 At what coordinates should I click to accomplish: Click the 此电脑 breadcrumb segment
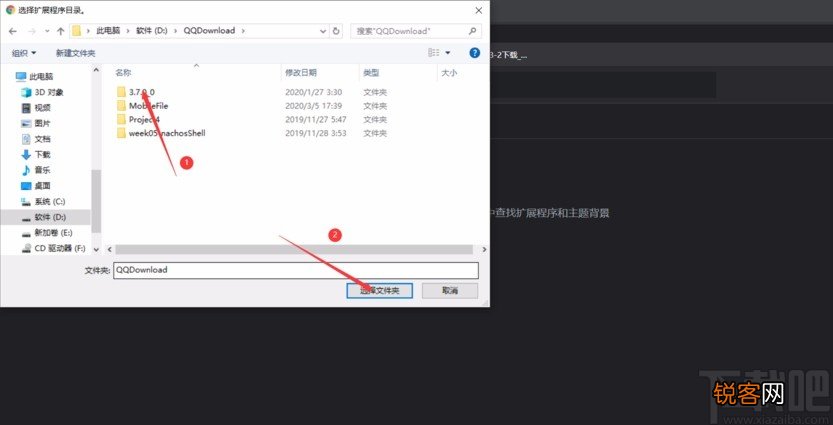click(107, 31)
